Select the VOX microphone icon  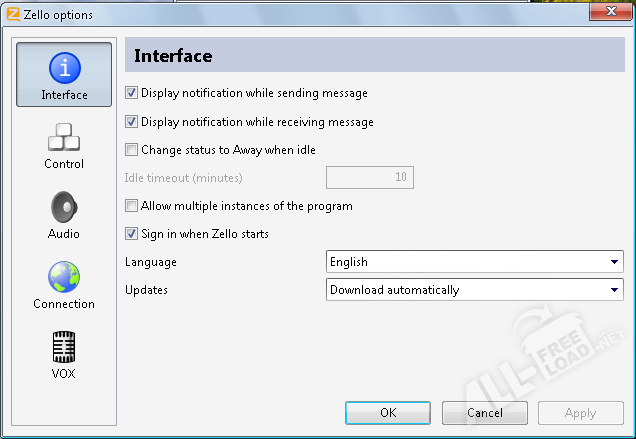64,347
